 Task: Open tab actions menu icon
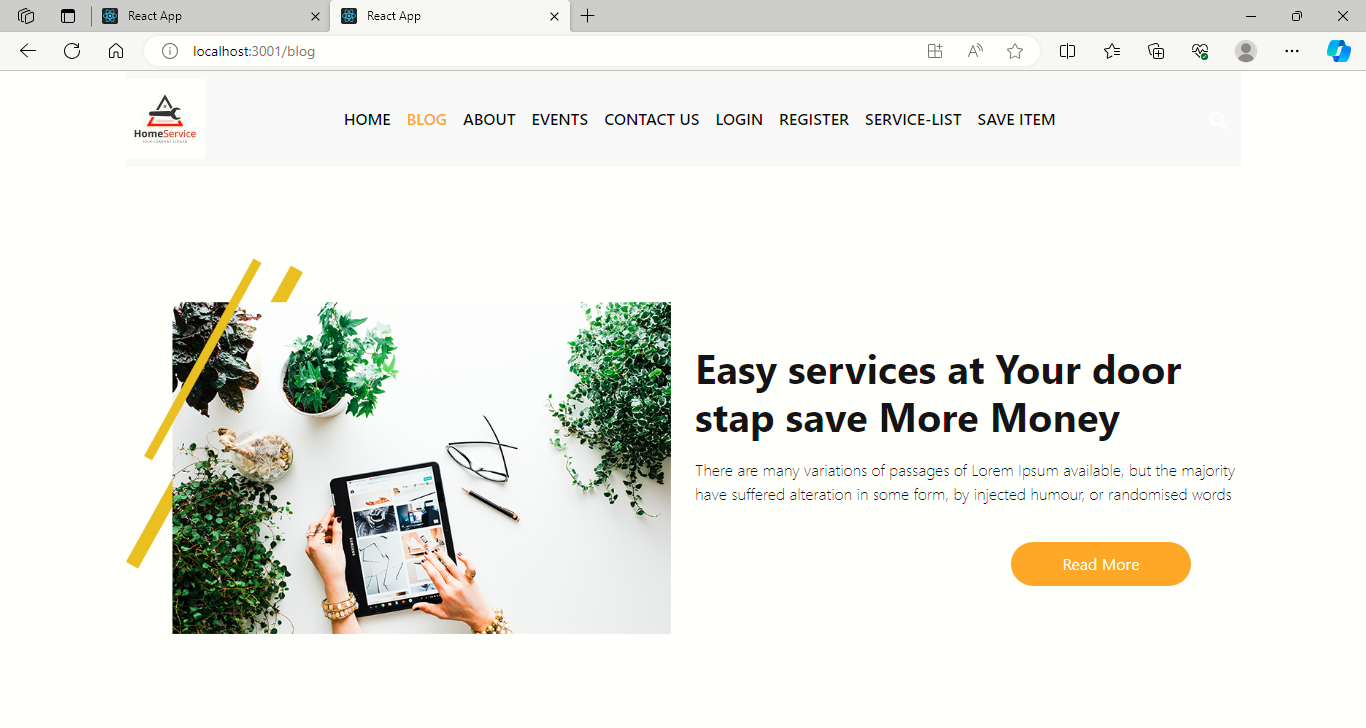(x=68, y=16)
